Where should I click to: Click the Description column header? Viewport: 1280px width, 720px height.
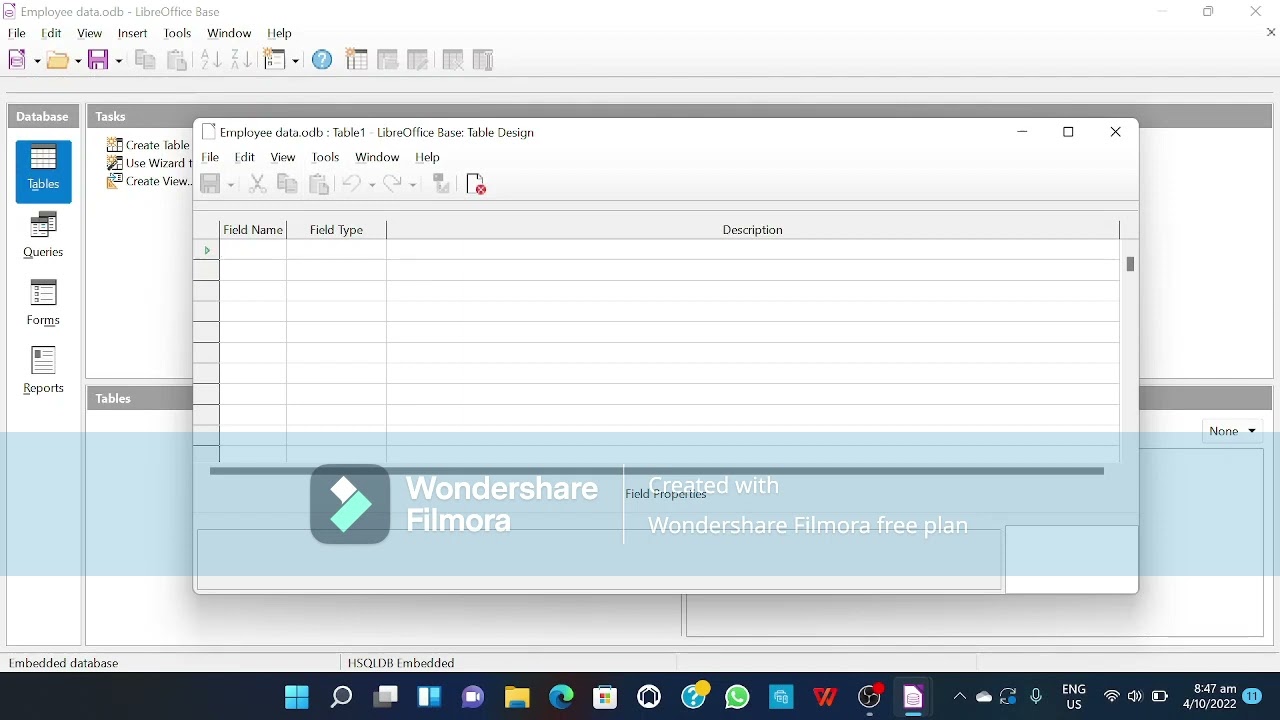pos(753,230)
